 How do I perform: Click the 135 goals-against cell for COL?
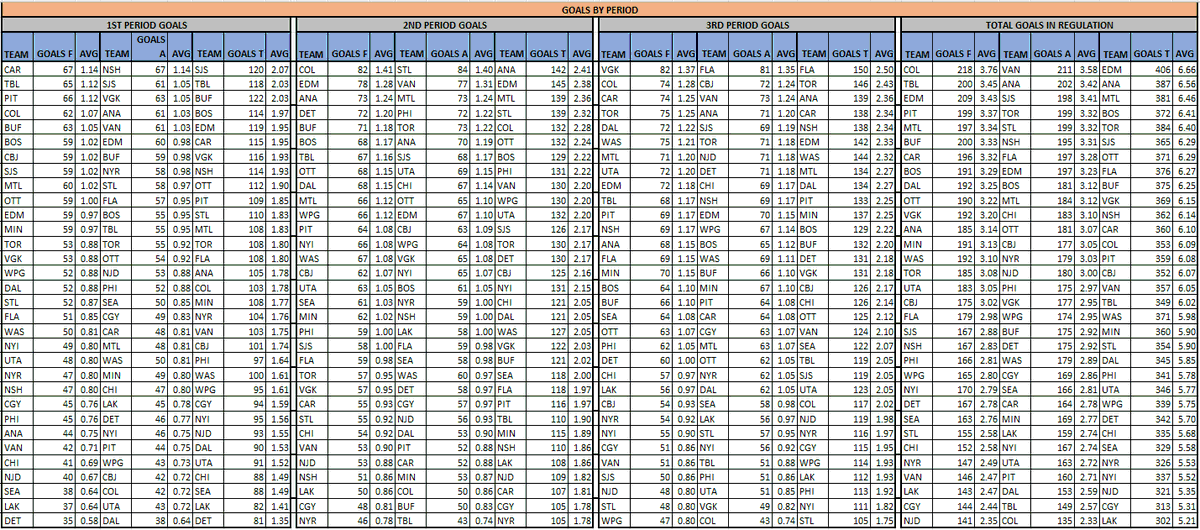[1053, 520]
